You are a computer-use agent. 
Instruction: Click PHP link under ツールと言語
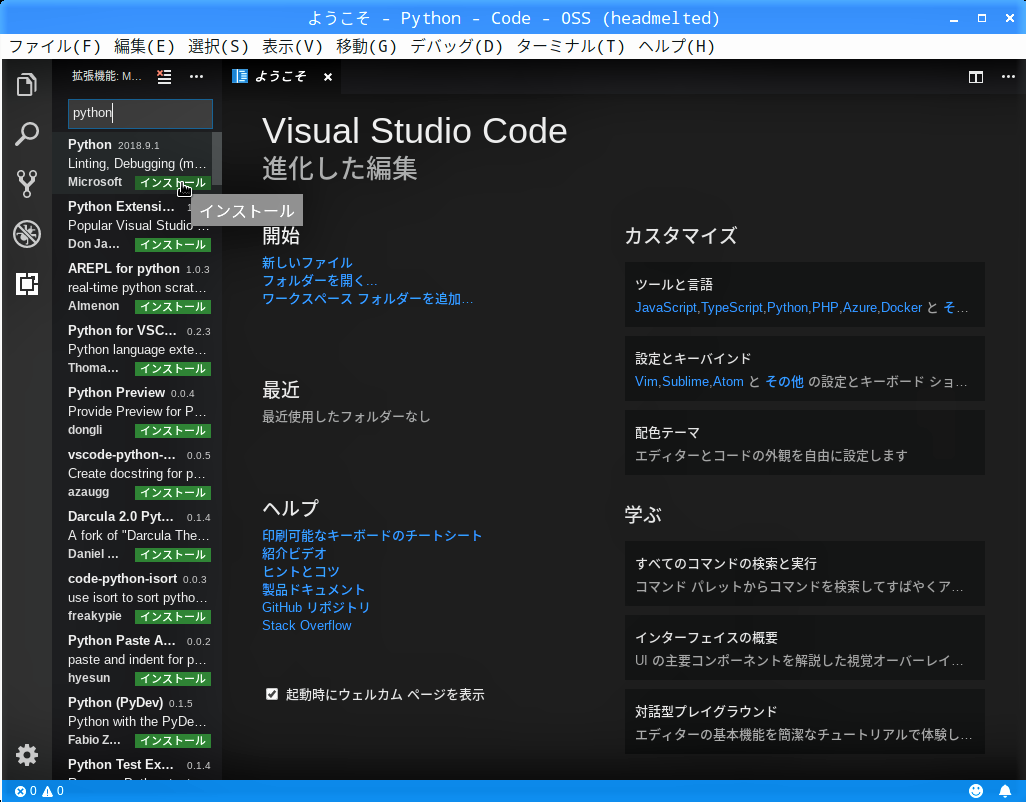tap(825, 307)
